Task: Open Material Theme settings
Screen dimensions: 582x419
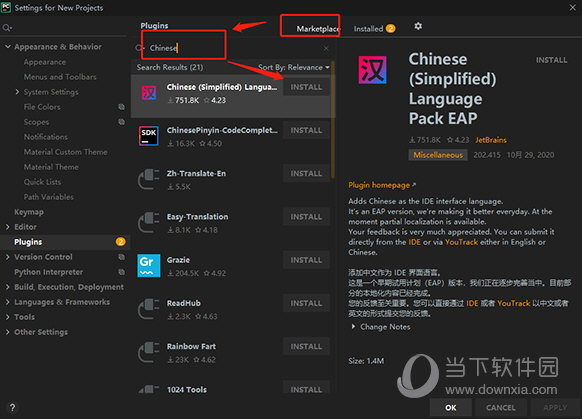Action: [x=51, y=167]
